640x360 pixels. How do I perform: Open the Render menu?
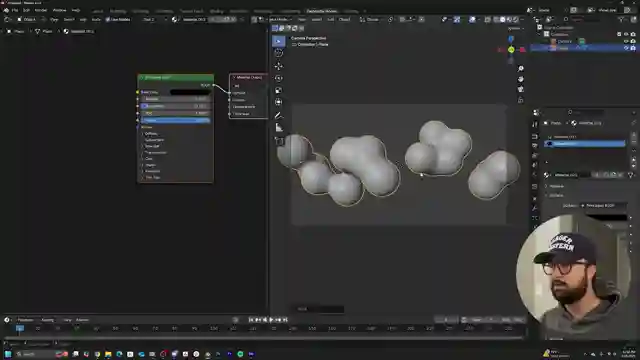tap(41, 10)
